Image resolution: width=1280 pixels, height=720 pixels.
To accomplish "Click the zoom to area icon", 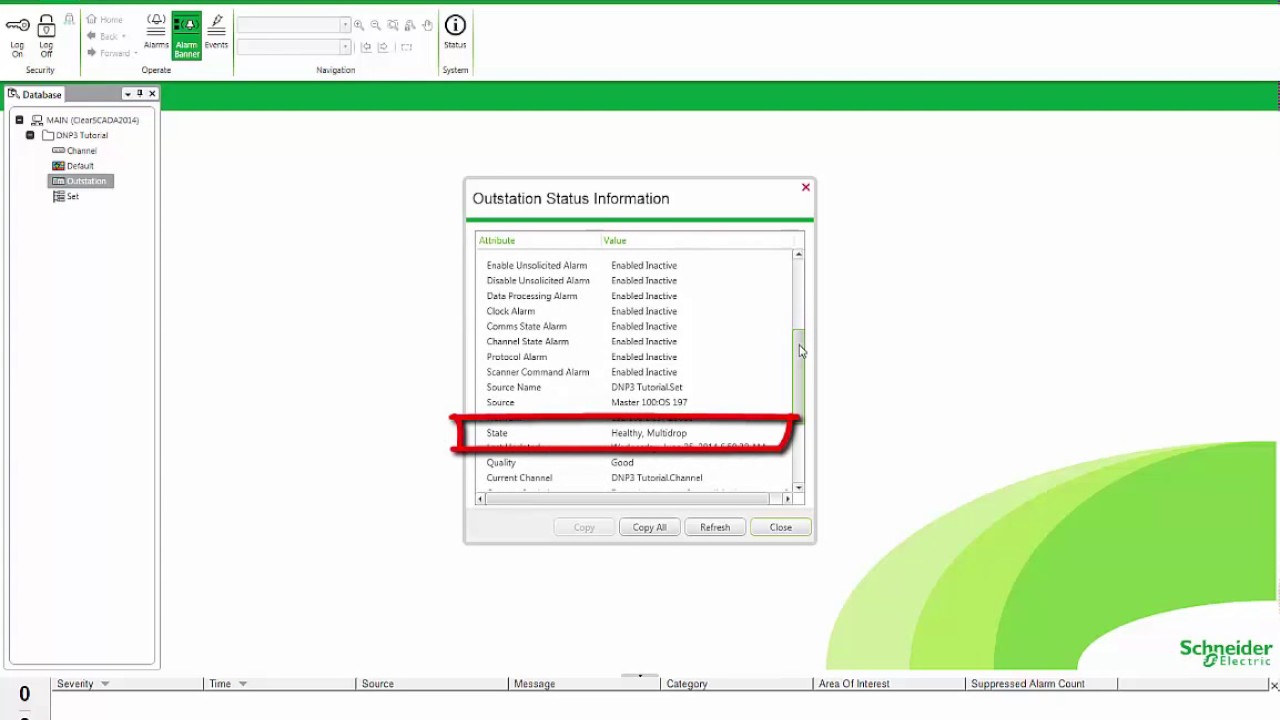I will point(392,25).
